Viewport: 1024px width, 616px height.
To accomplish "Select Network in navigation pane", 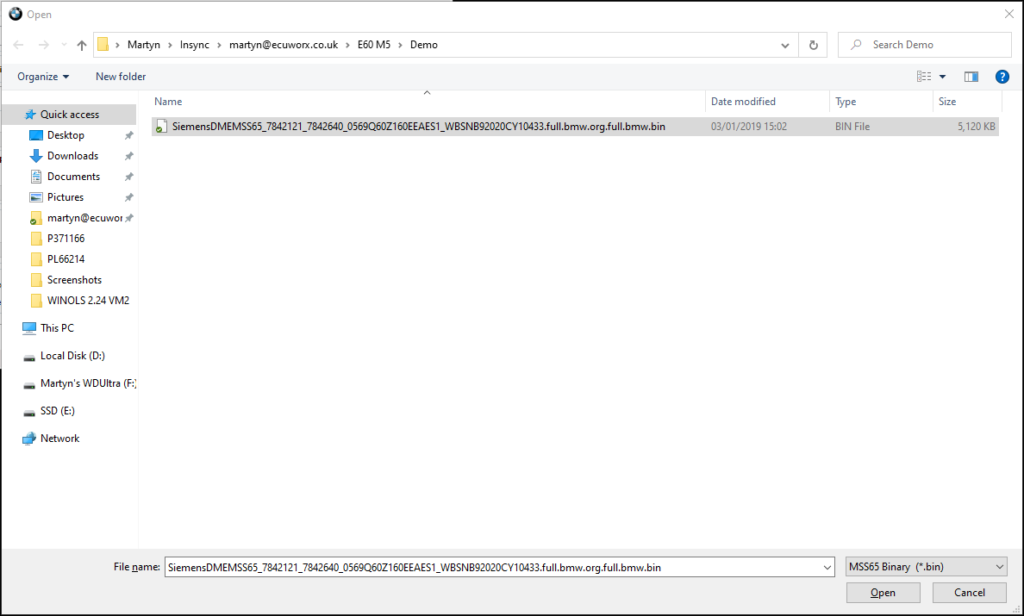I will coord(59,438).
